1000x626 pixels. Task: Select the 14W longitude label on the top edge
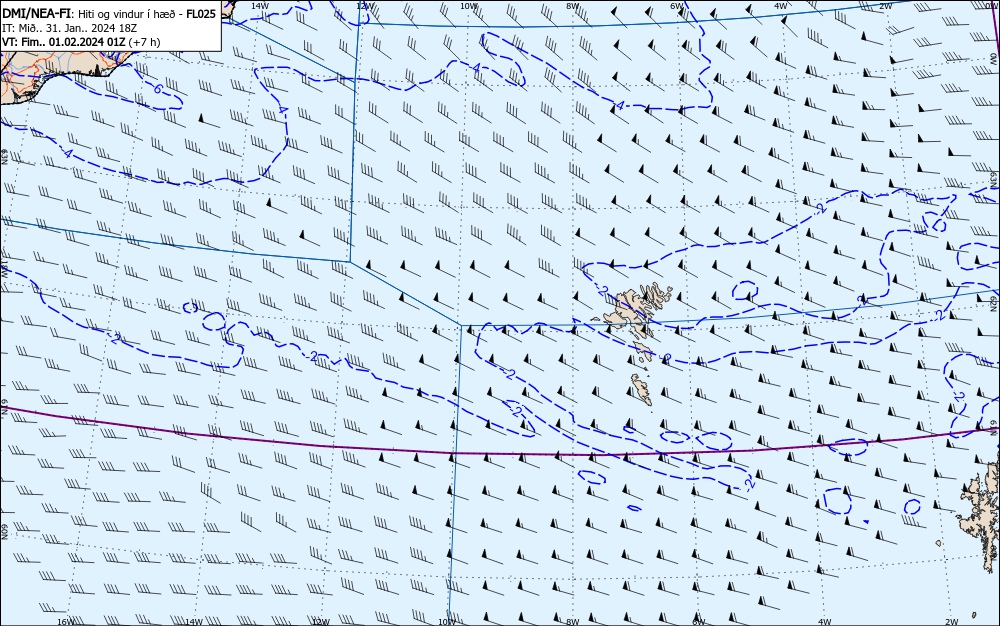click(260, 5)
